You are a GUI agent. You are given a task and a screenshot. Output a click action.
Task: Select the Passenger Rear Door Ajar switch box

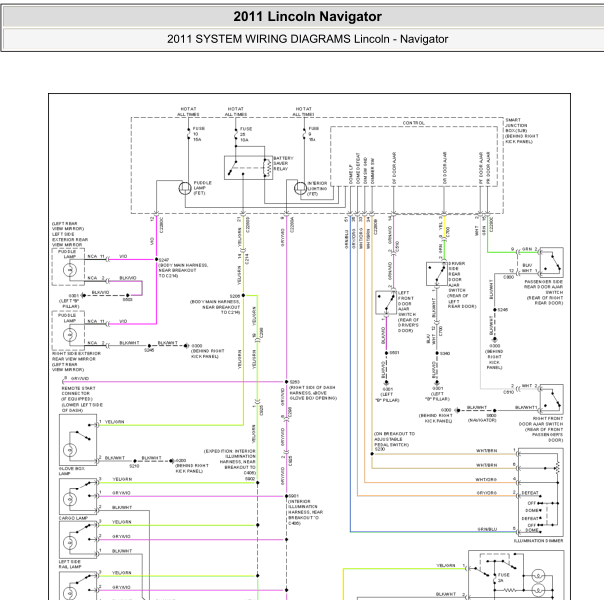point(551,263)
